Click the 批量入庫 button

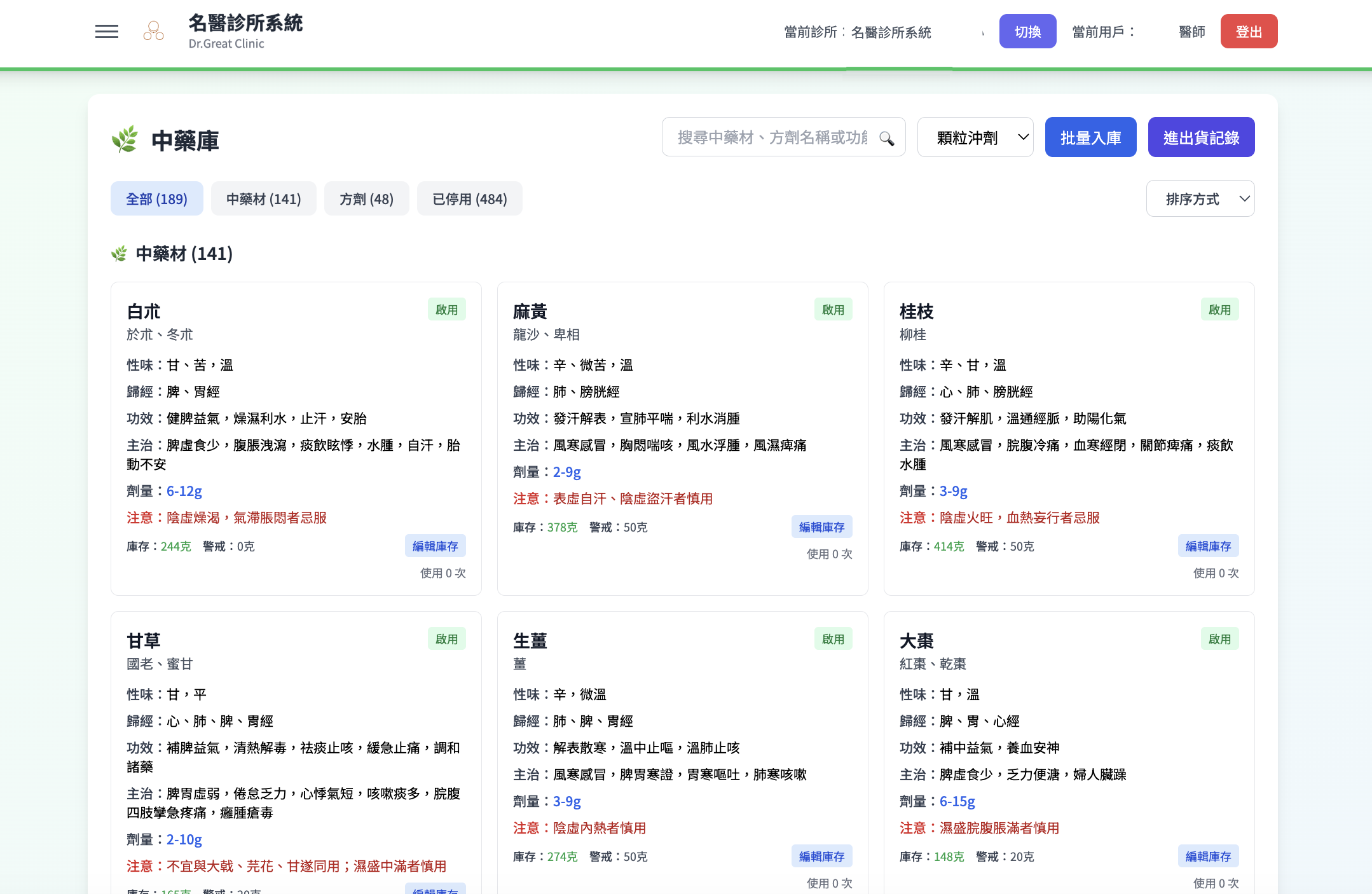point(1090,137)
